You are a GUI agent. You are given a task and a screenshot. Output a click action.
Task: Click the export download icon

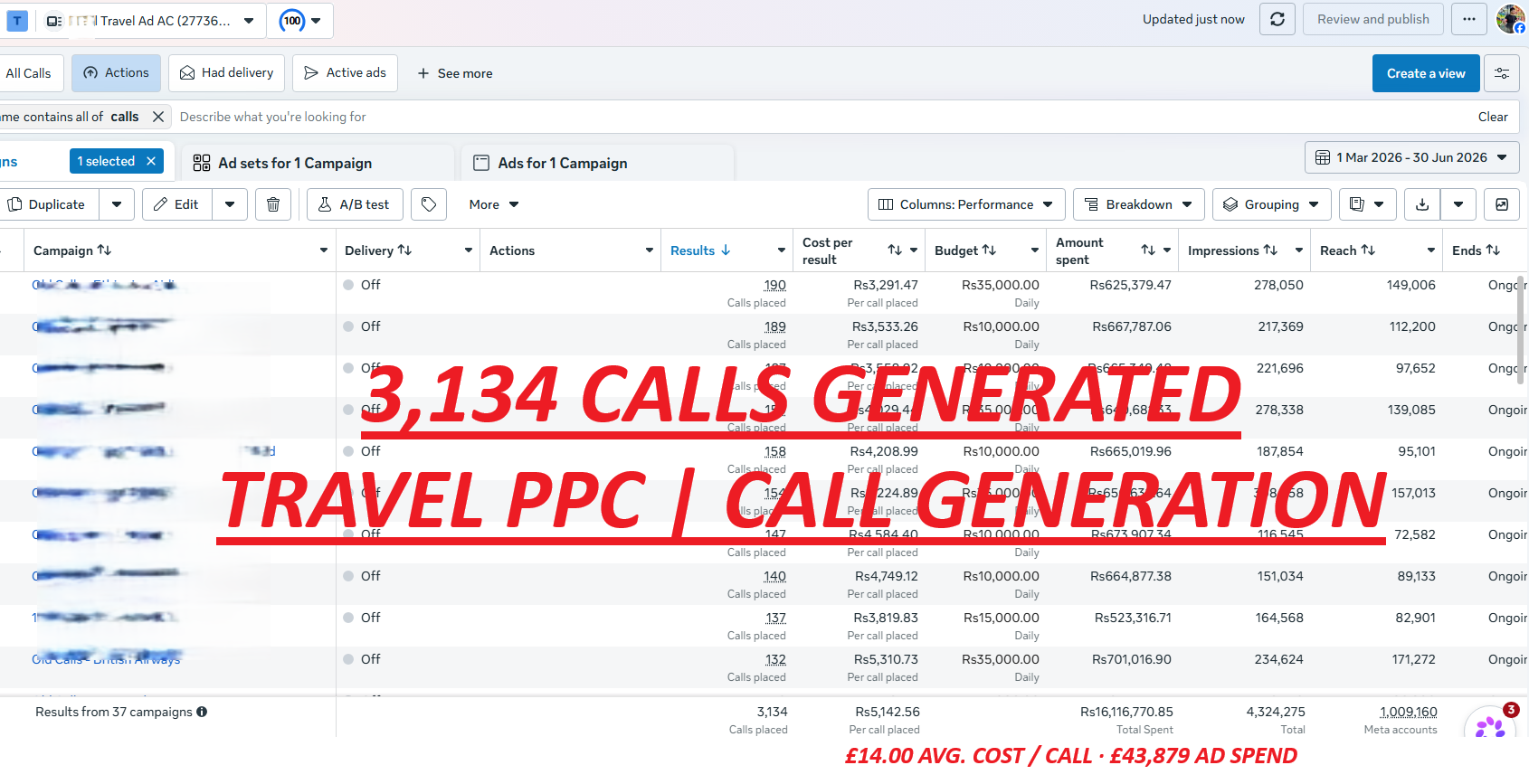tap(1422, 204)
